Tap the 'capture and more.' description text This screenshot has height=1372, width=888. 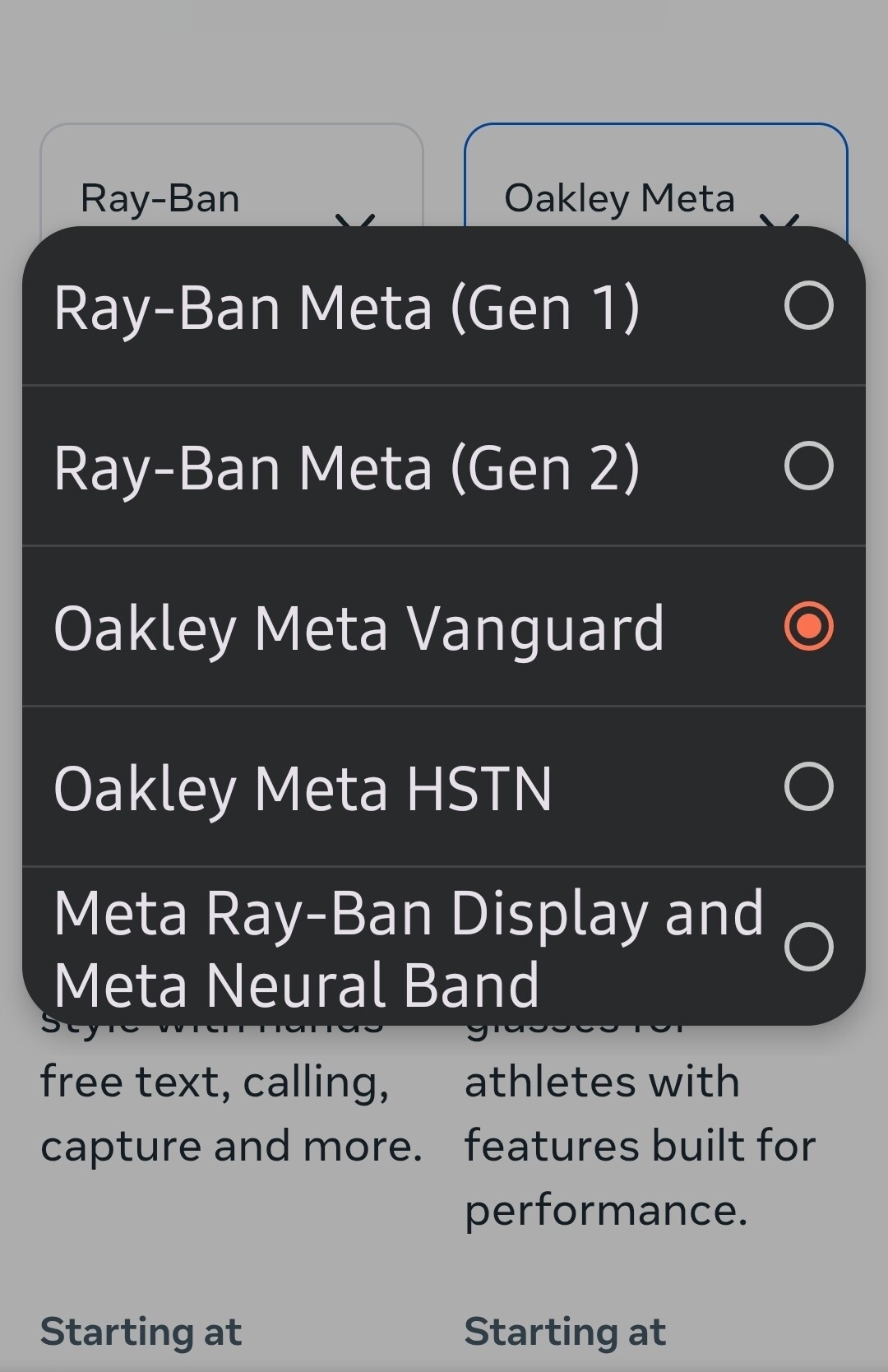[231, 1146]
